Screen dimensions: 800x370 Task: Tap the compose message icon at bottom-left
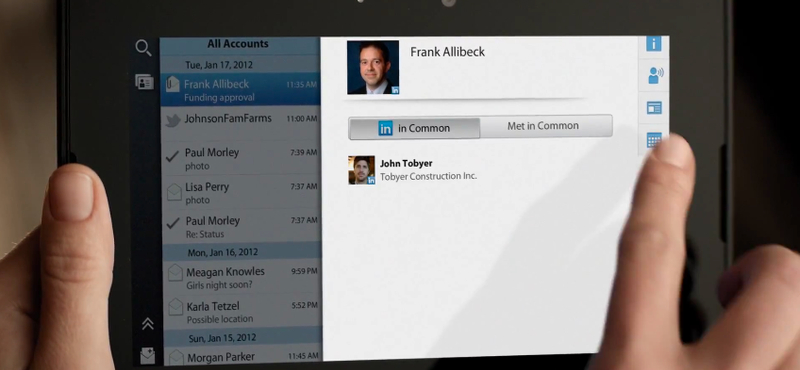tap(147, 355)
